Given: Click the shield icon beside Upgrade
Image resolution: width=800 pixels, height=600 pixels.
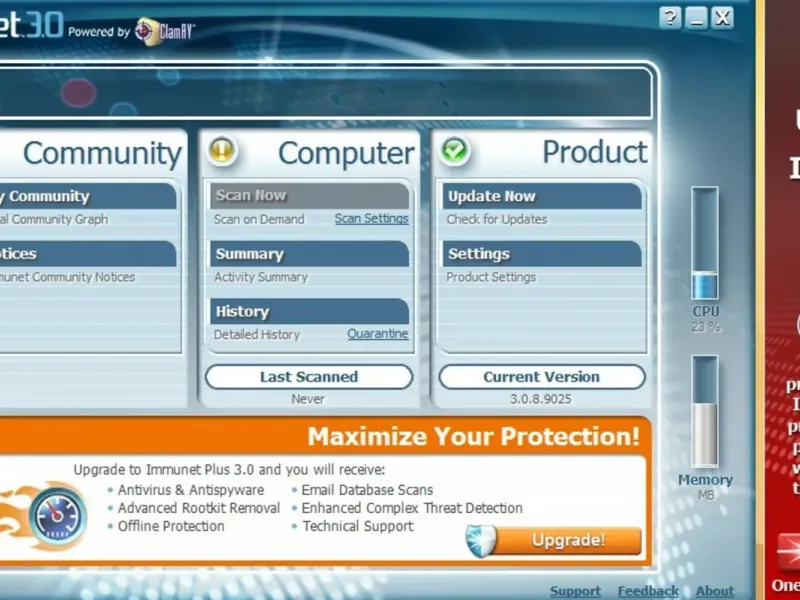Looking at the screenshot, I should (481, 540).
